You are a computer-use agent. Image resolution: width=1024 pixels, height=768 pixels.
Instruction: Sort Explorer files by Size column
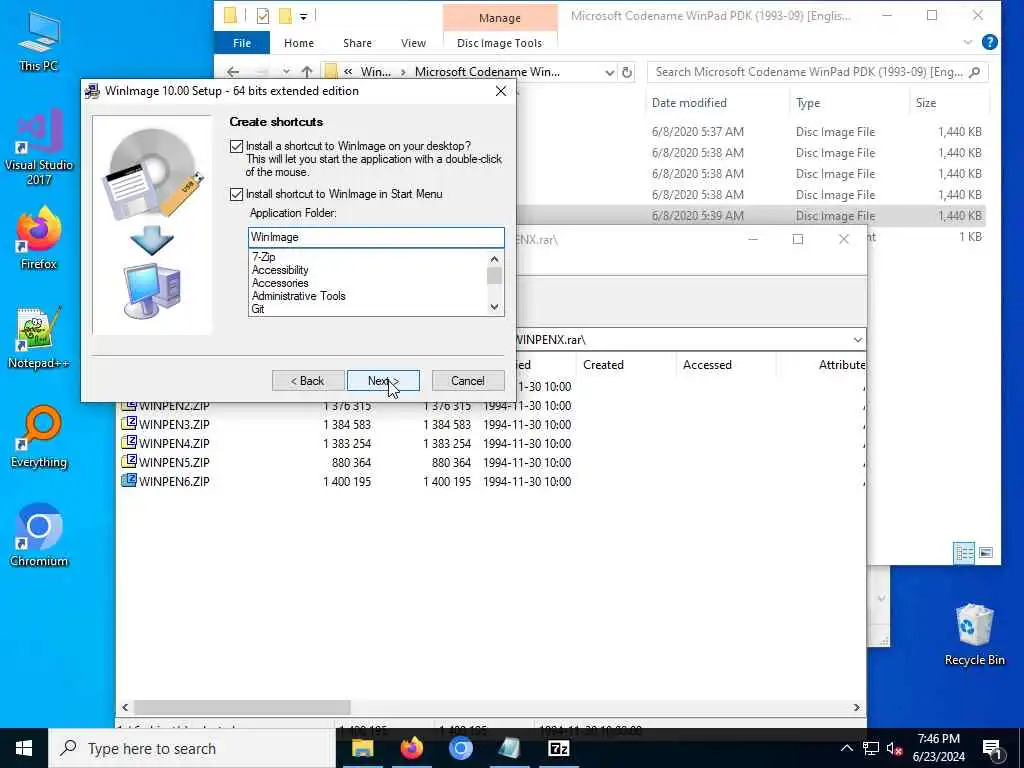[925, 103]
